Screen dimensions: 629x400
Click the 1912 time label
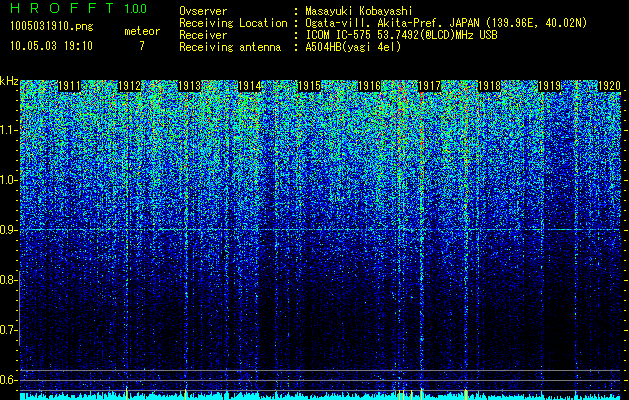click(x=129, y=86)
